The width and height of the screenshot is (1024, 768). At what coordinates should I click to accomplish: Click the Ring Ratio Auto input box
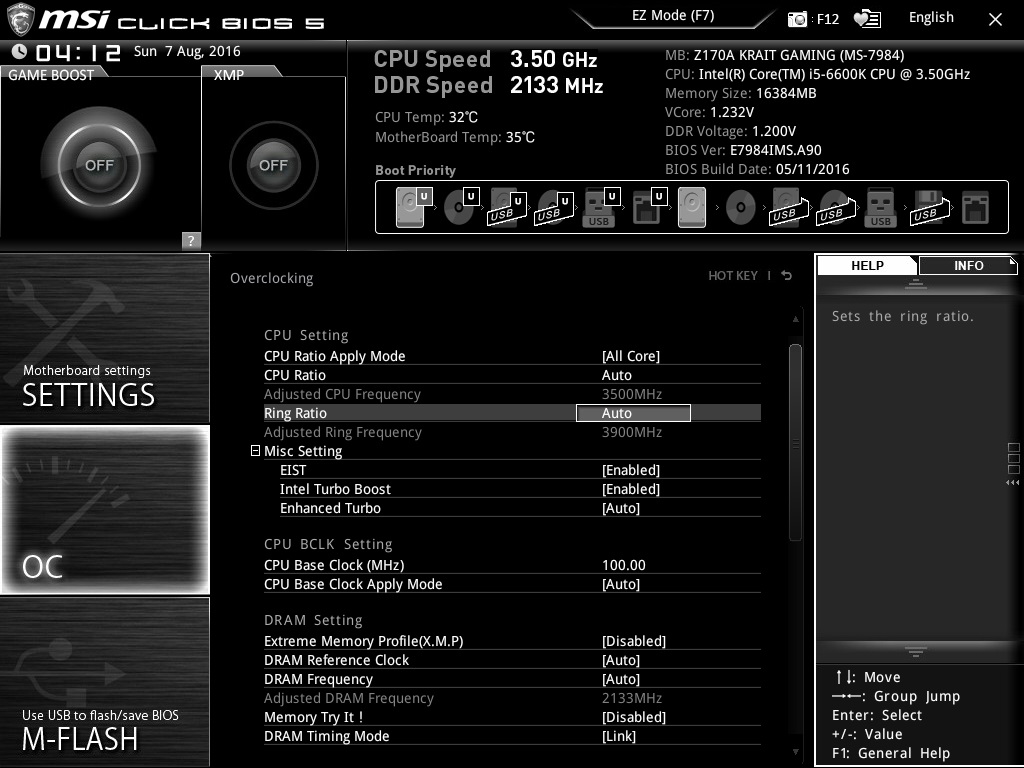point(633,413)
